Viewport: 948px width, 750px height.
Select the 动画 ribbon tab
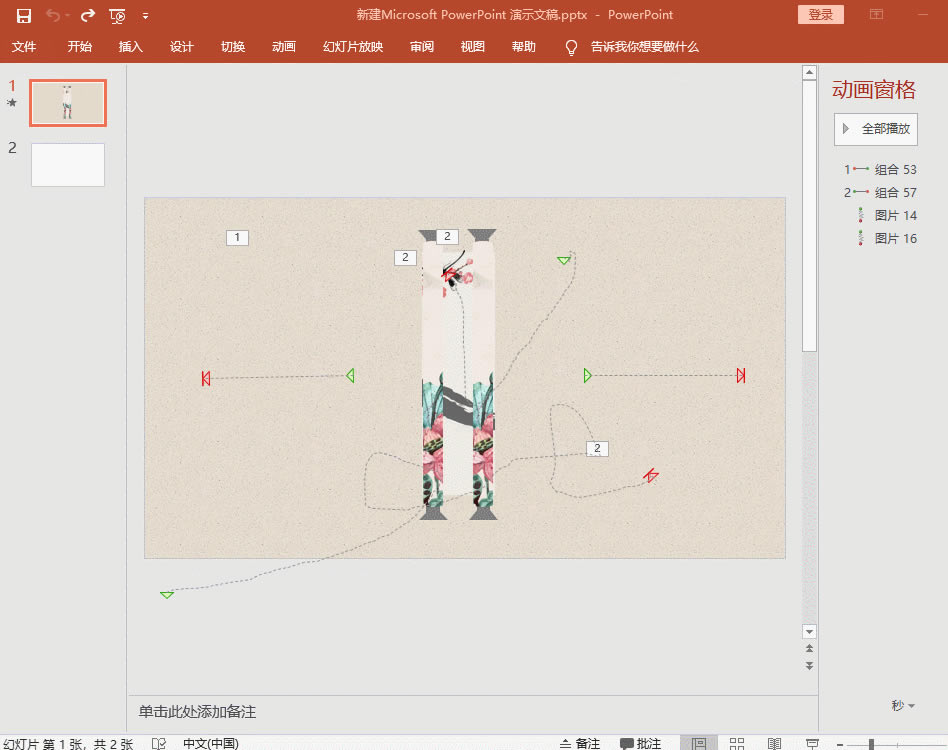[x=284, y=47]
